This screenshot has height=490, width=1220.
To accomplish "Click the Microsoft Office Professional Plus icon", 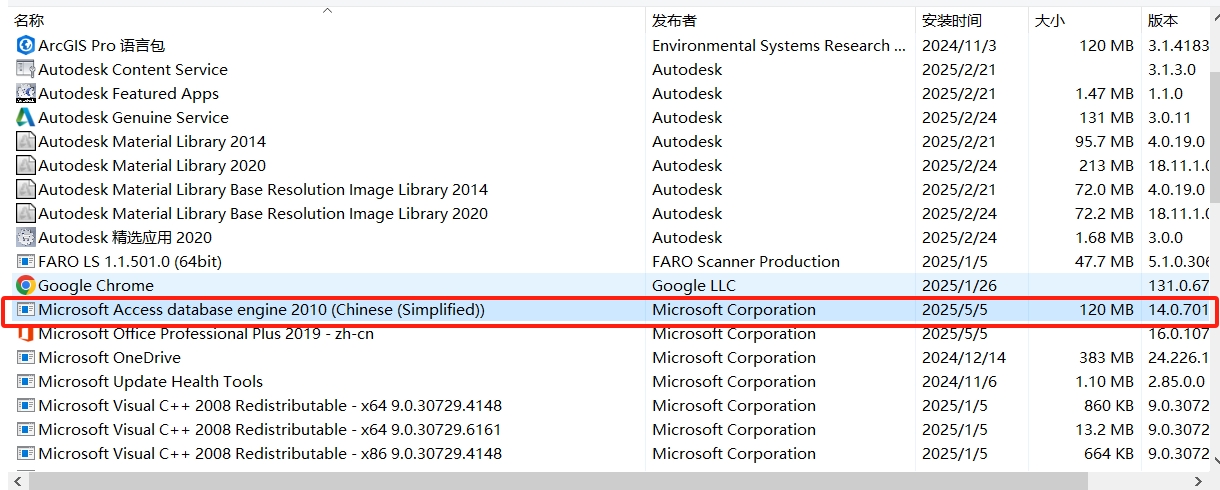I will pos(26,333).
